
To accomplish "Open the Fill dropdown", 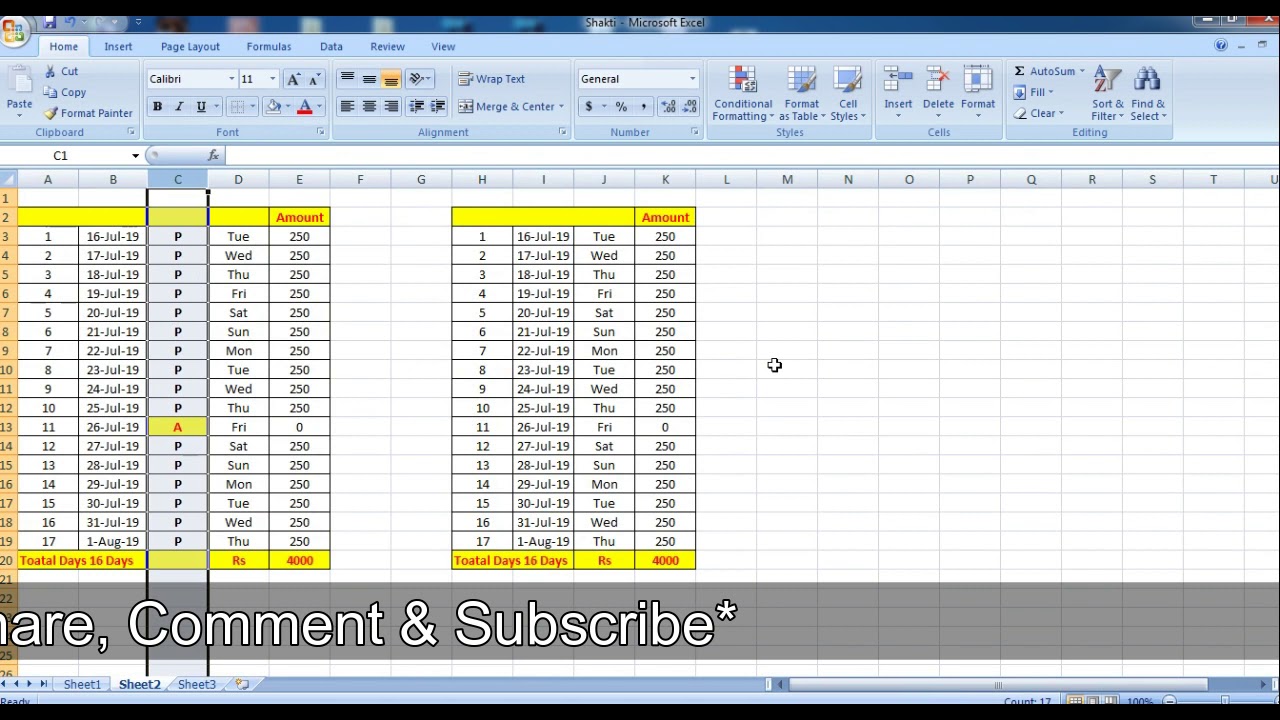I will click(1034, 92).
